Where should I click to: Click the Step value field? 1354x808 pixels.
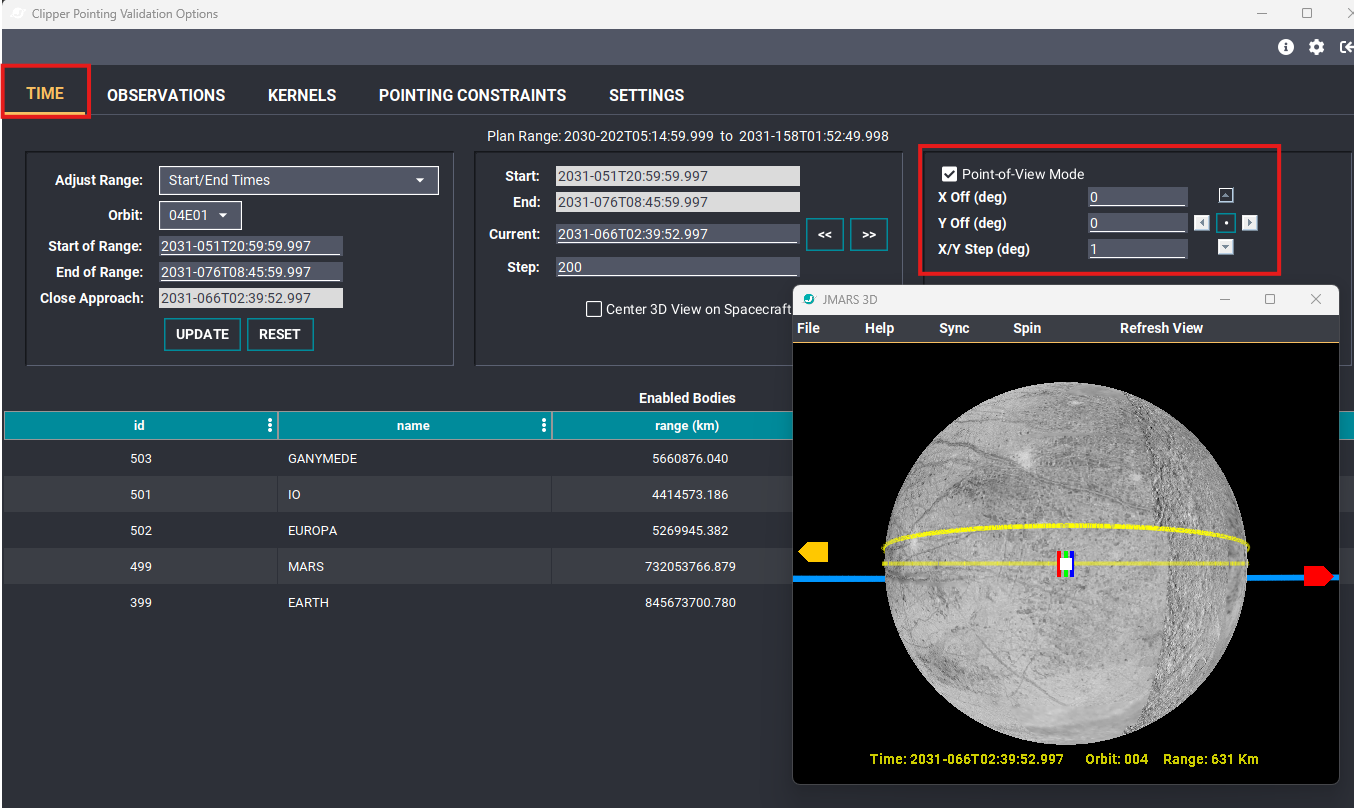[677, 267]
